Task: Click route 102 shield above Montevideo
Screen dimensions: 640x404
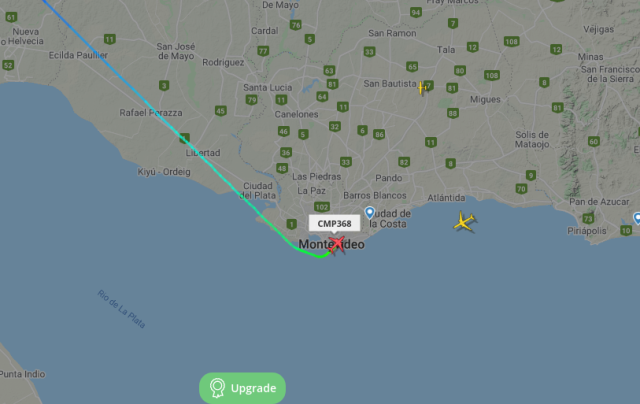Action: coord(322,207)
